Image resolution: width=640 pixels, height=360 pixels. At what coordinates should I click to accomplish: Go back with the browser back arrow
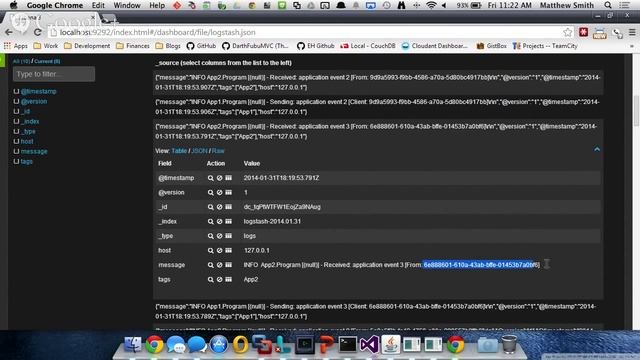(9, 32)
